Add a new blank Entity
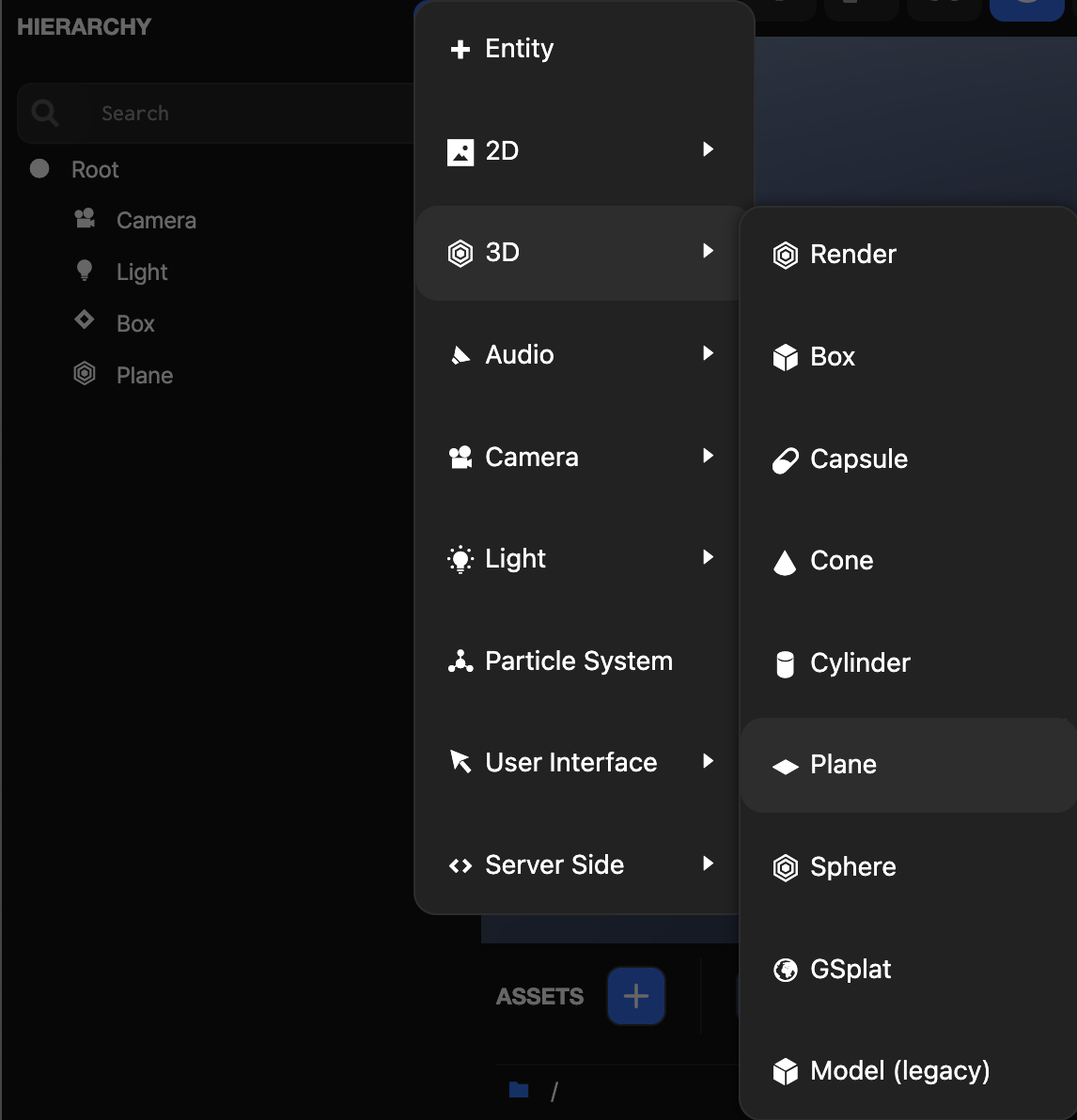Image resolution: width=1077 pixels, height=1120 pixels. point(519,49)
